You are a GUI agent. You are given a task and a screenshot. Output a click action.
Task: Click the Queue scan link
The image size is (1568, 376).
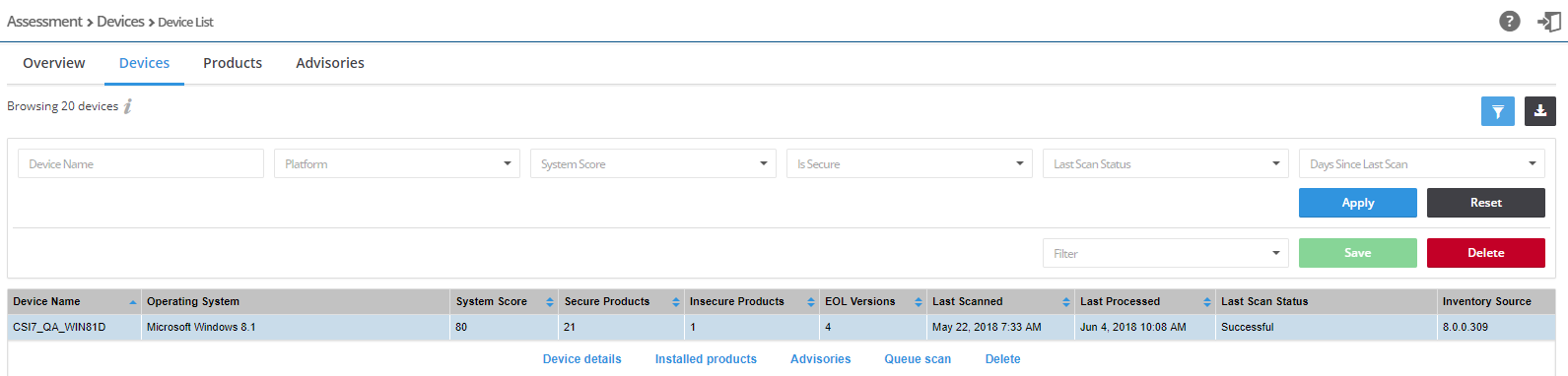[x=918, y=359]
